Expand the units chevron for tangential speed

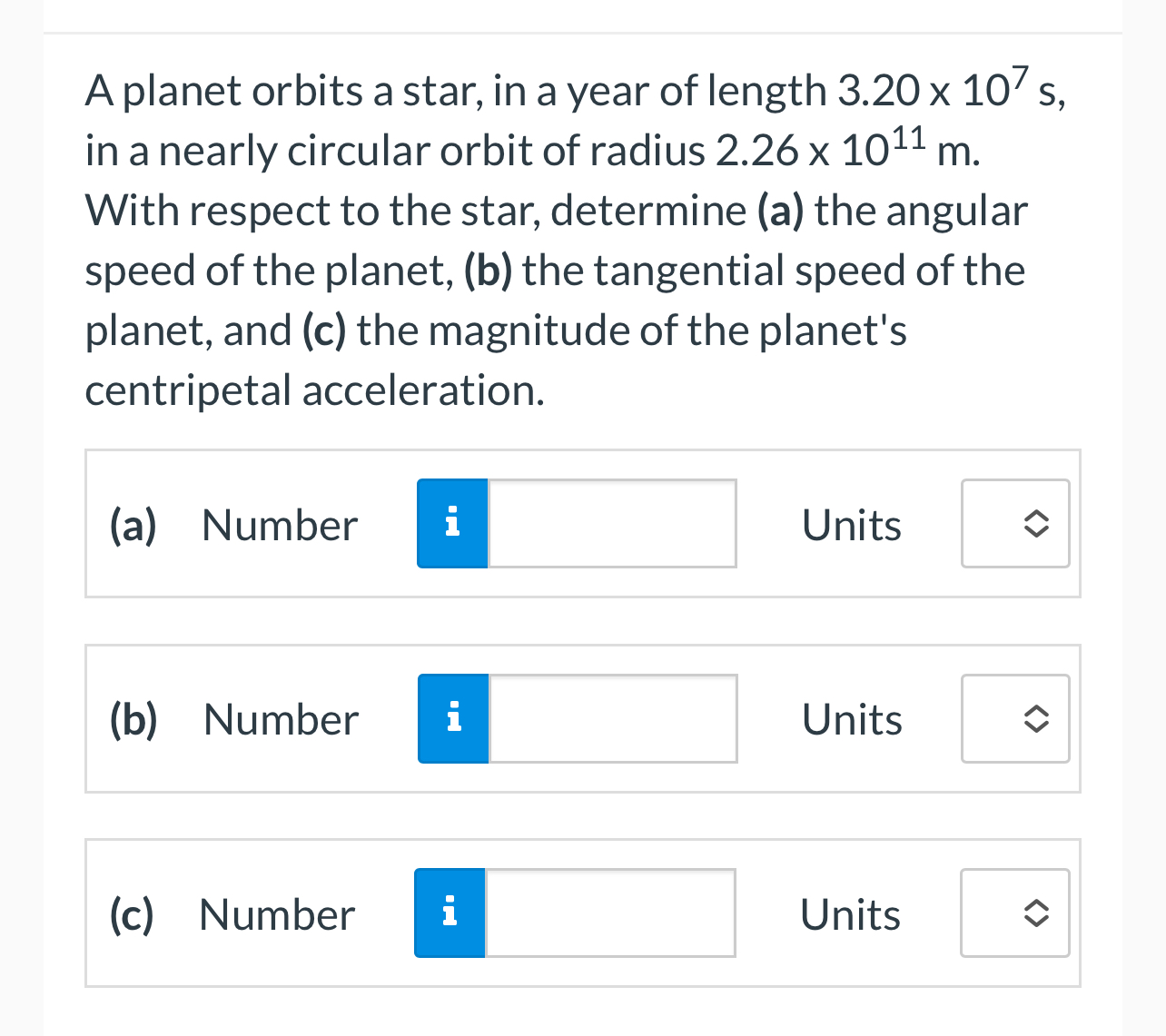pos(1015,718)
